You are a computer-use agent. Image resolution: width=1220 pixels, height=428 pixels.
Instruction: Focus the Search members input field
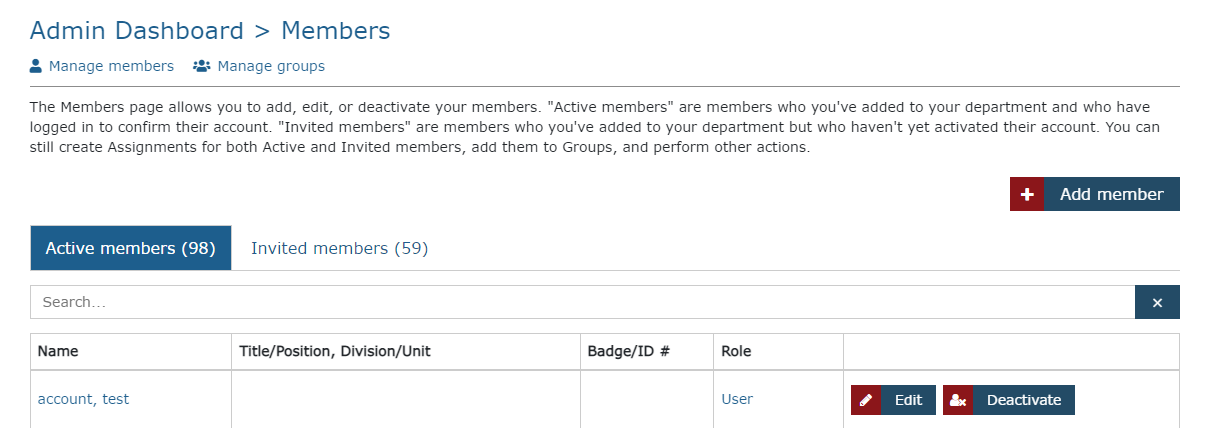click(x=583, y=302)
